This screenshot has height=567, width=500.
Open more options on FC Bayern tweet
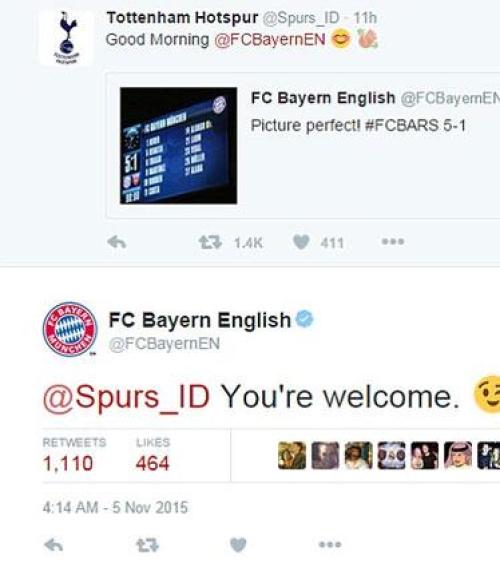pyautogui.click(x=330, y=544)
